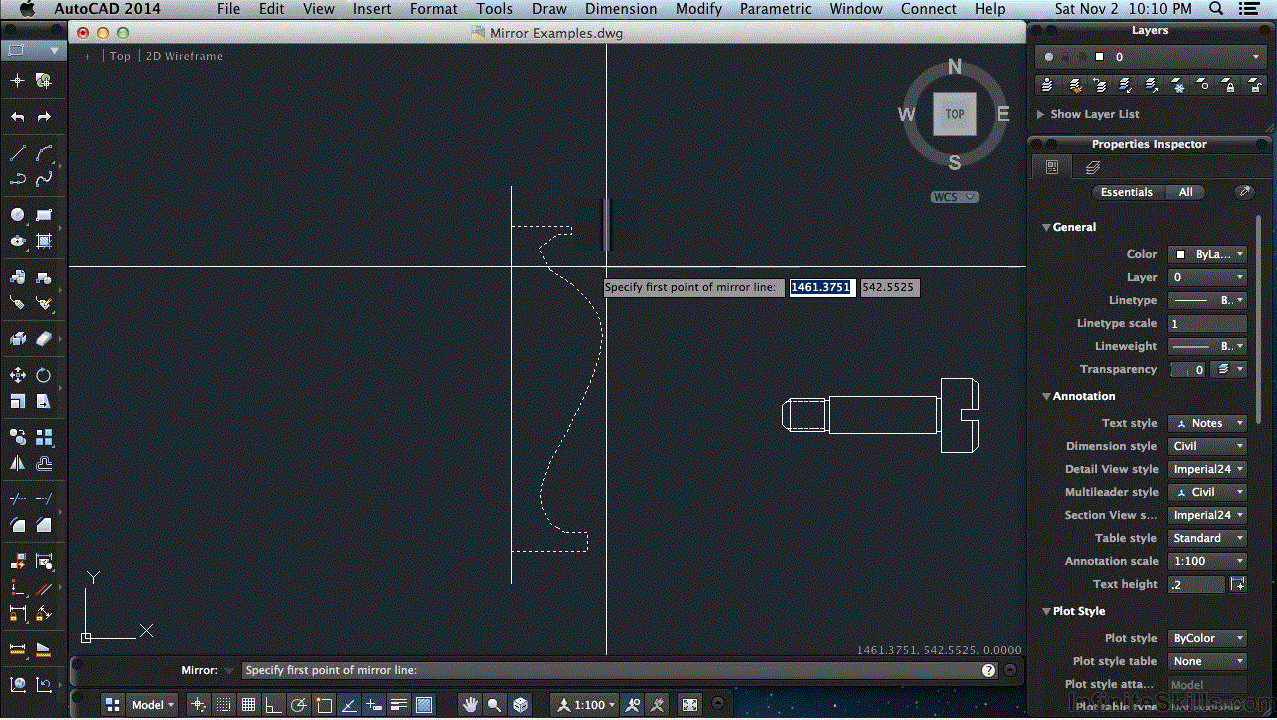Select the Fillet tool

pyautogui.click(x=17, y=524)
